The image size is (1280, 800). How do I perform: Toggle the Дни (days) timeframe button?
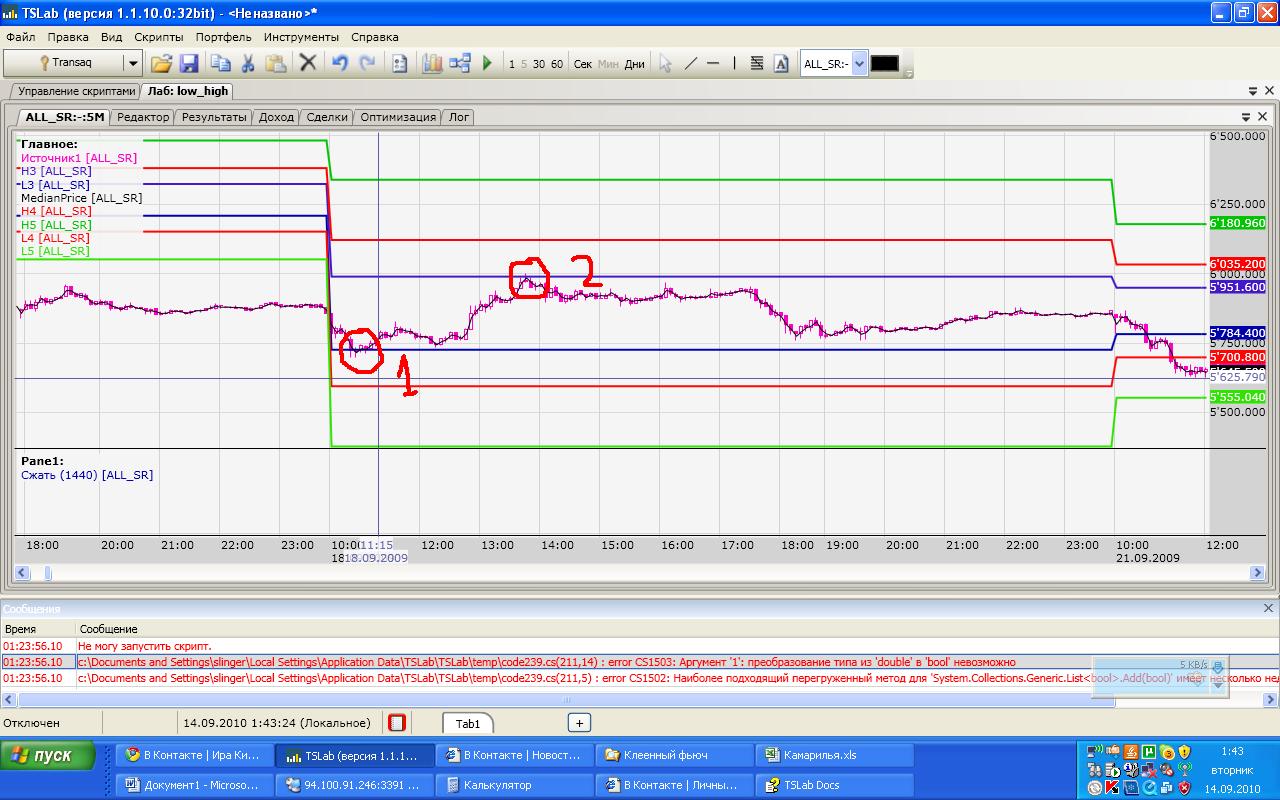click(634, 64)
